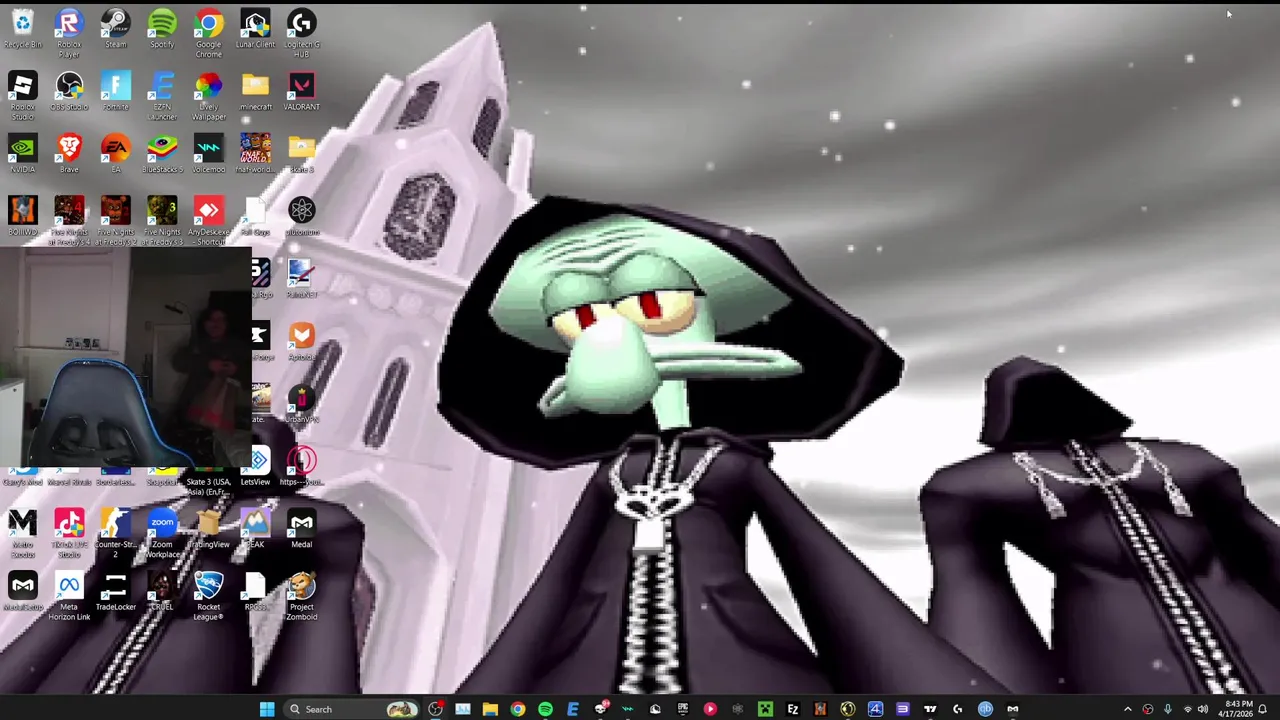1280x720 pixels.
Task: Open Epic Games Launcher from the taskbar
Action: 682,709
